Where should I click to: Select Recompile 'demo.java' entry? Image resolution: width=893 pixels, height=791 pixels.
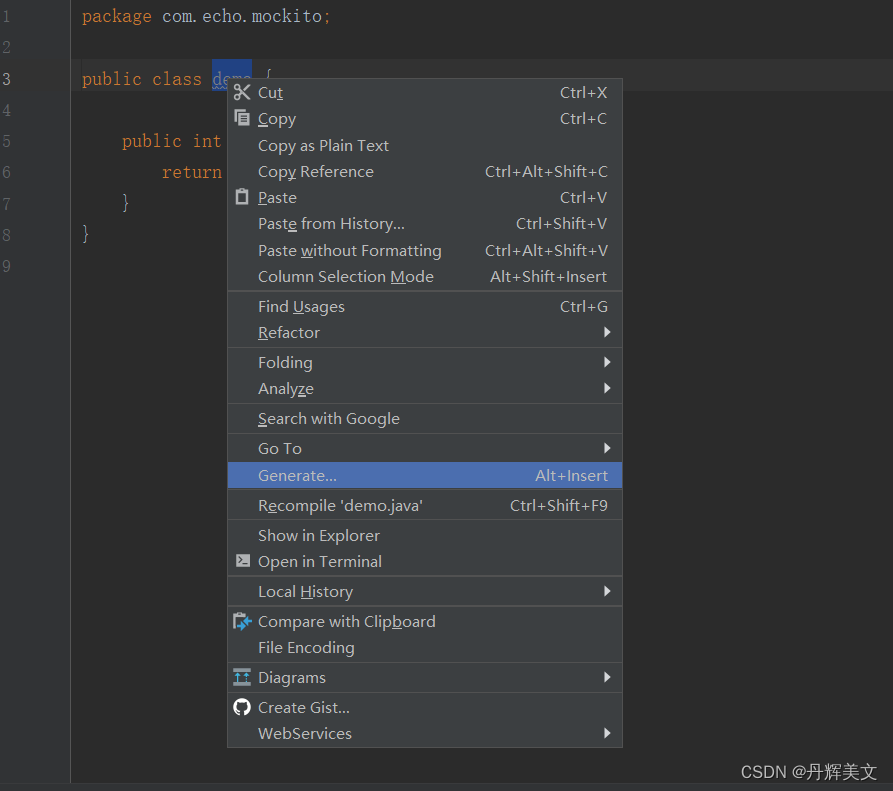click(340, 505)
